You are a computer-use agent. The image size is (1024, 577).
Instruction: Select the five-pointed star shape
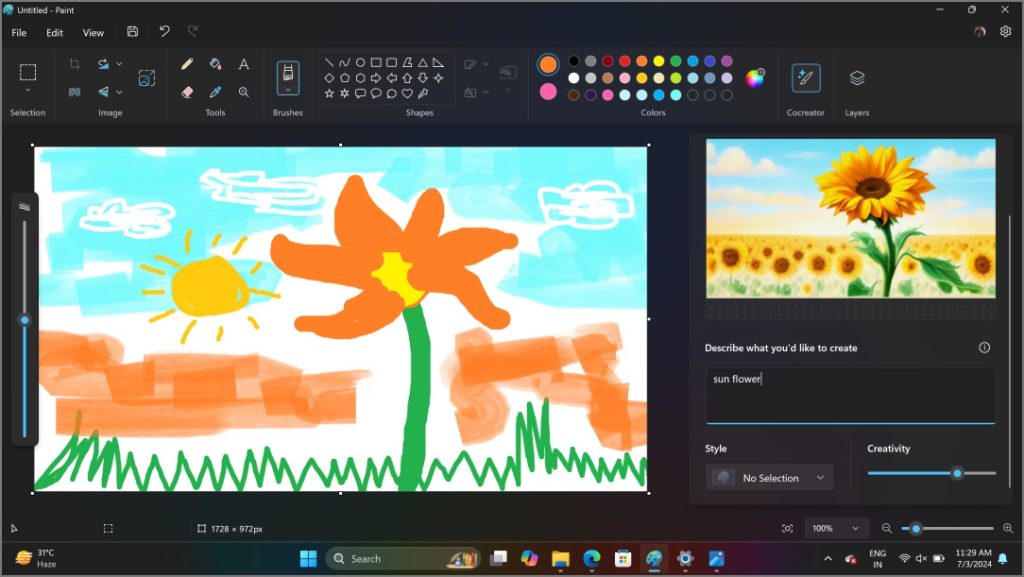point(330,92)
